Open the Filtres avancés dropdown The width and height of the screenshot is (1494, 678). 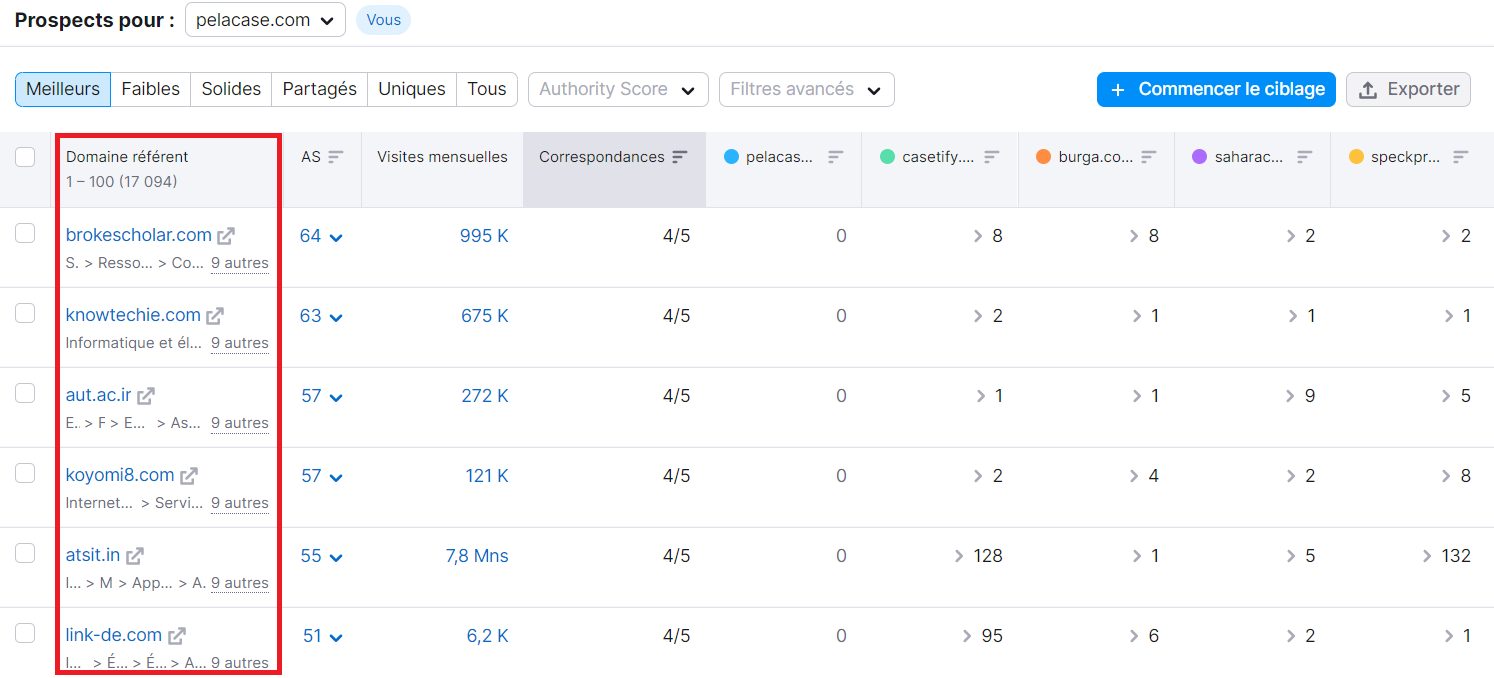click(x=806, y=89)
